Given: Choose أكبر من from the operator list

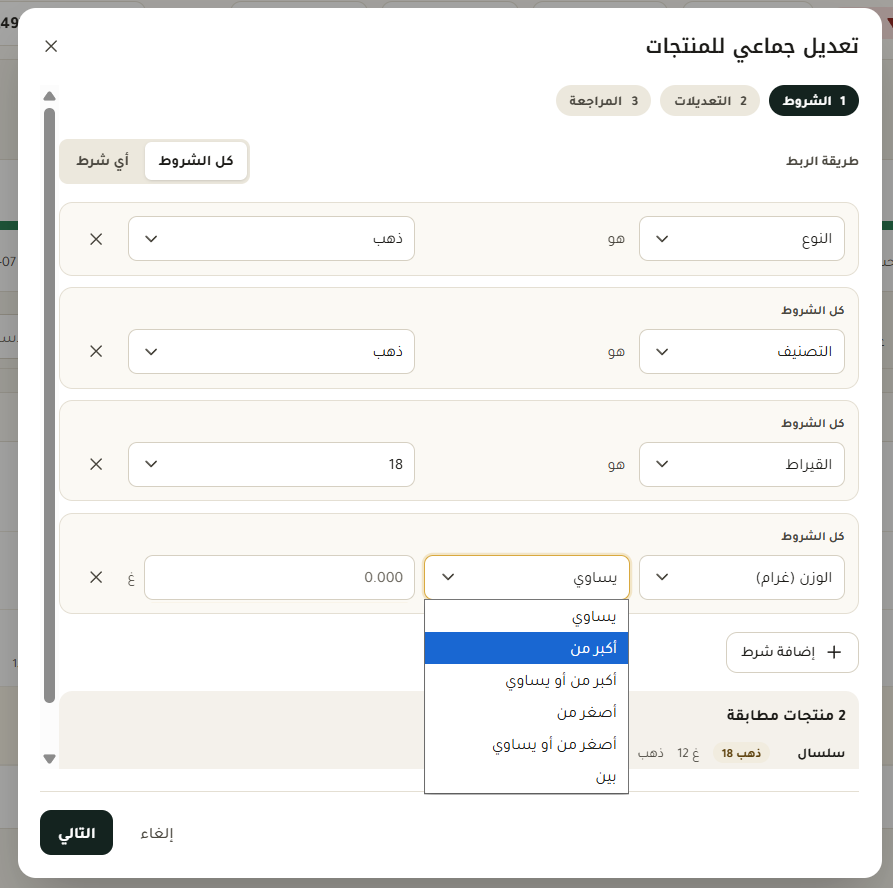Looking at the screenshot, I should [x=526, y=648].
